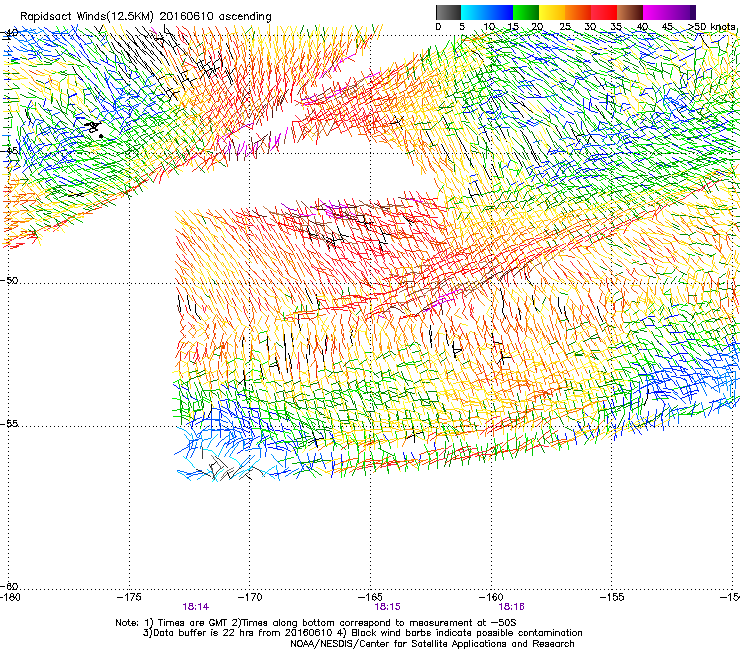Click the -175 longitude axis label
Viewport: 740px width, 650px height.
pyautogui.click(x=129, y=597)
